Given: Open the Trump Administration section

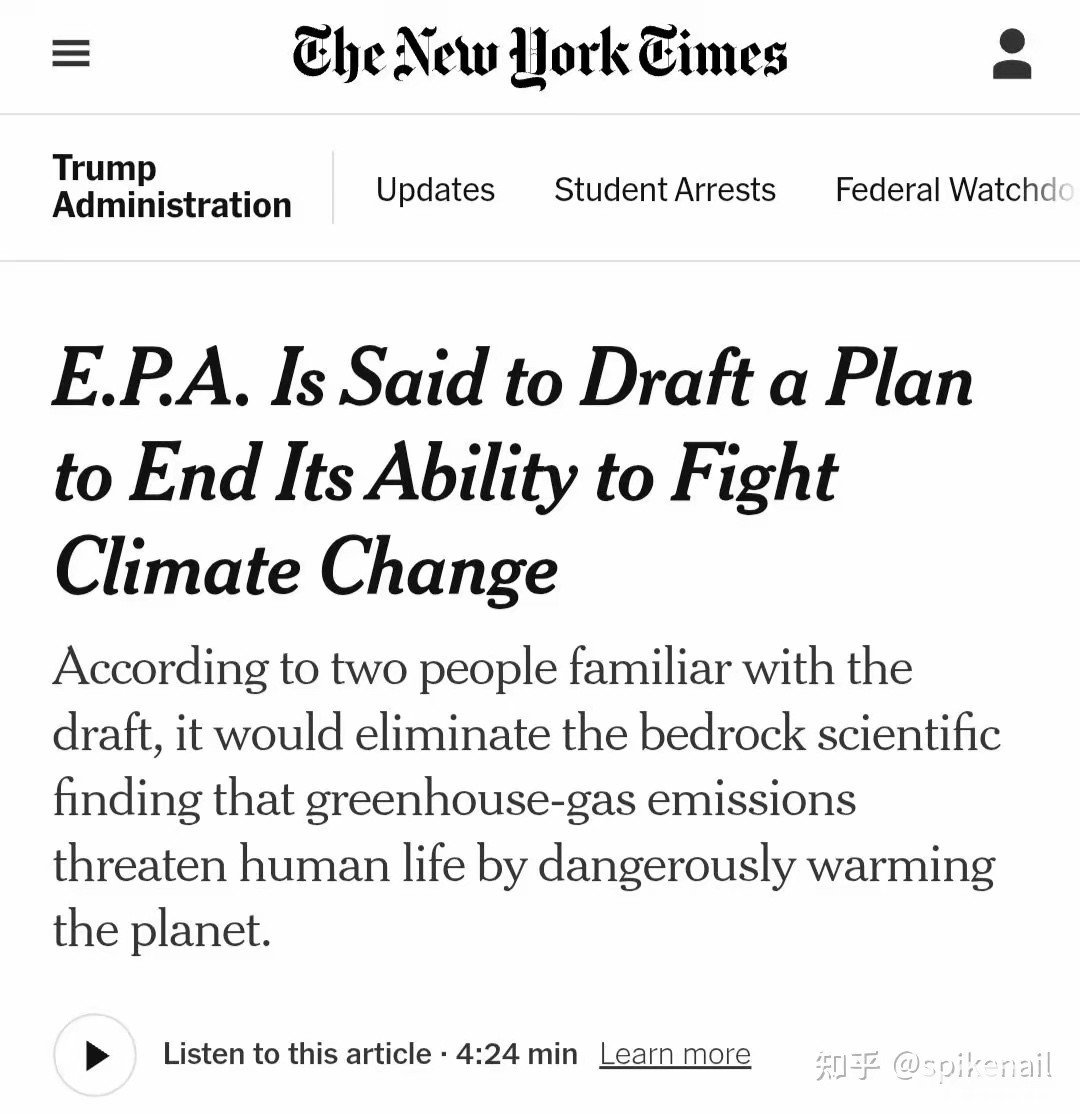Looking at the screenshot, I should coord(171,187).
